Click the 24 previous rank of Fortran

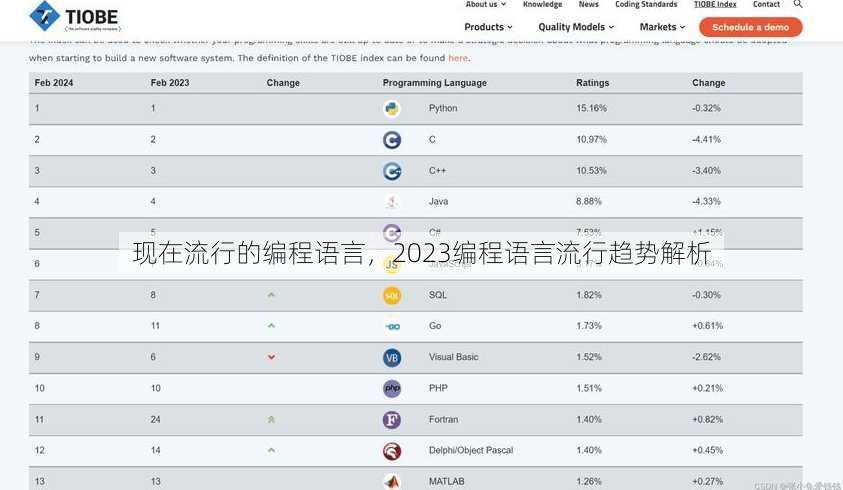coord(155,420)
